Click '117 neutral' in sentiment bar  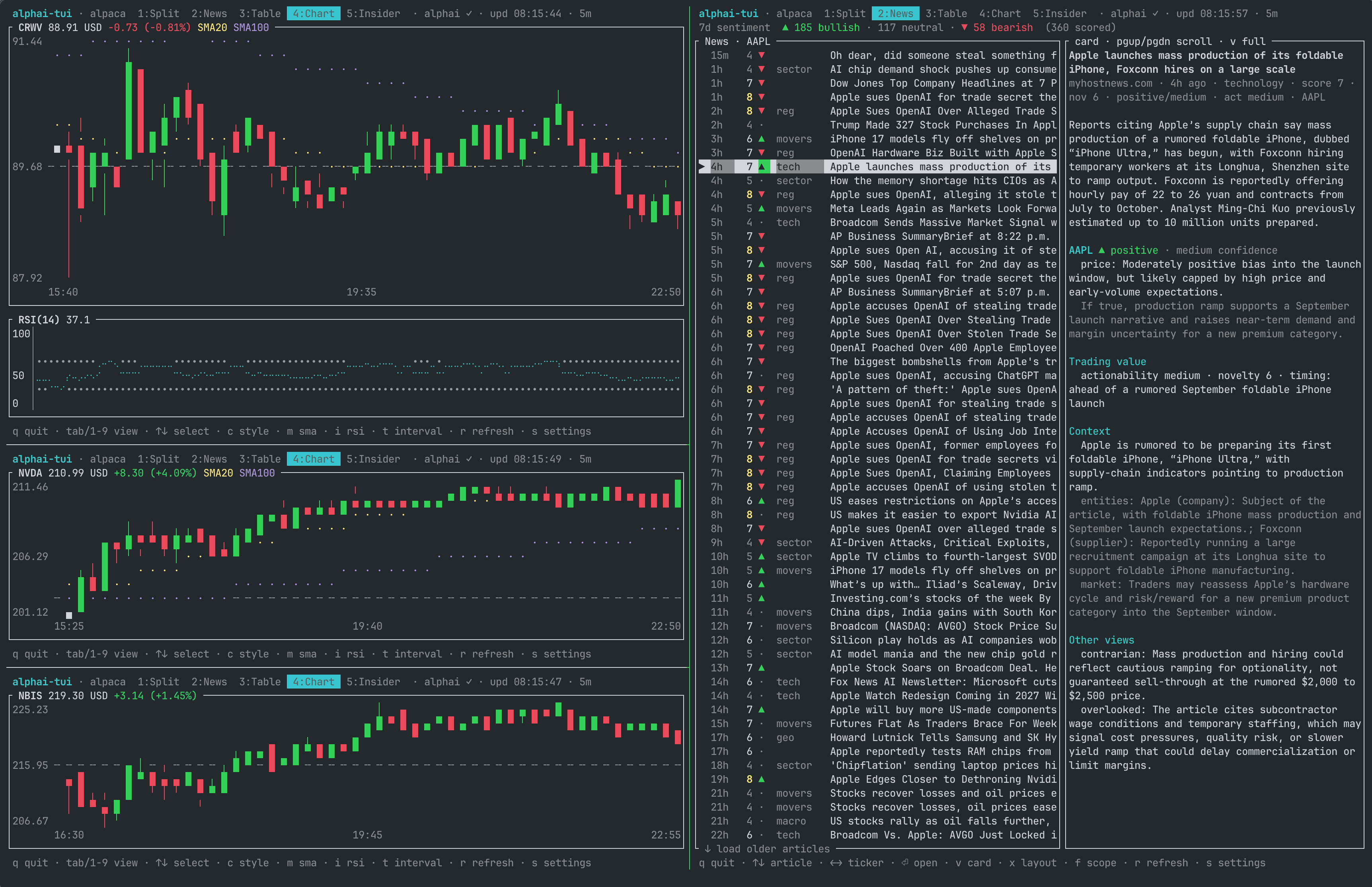click(x=910, y=28)
